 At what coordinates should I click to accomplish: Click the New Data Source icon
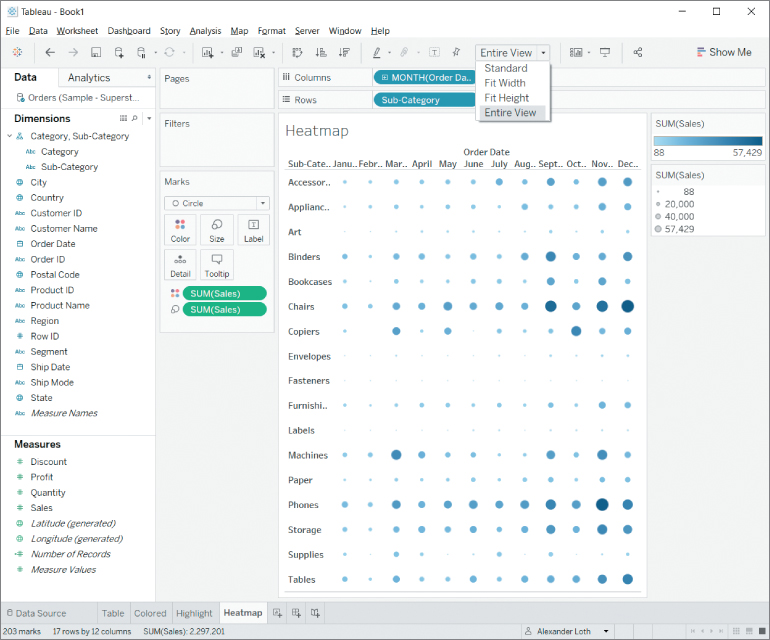tap(119, 52)
